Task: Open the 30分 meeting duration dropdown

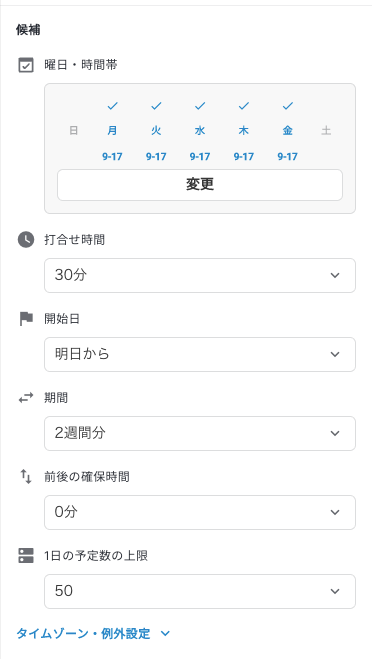Action: 200,275
